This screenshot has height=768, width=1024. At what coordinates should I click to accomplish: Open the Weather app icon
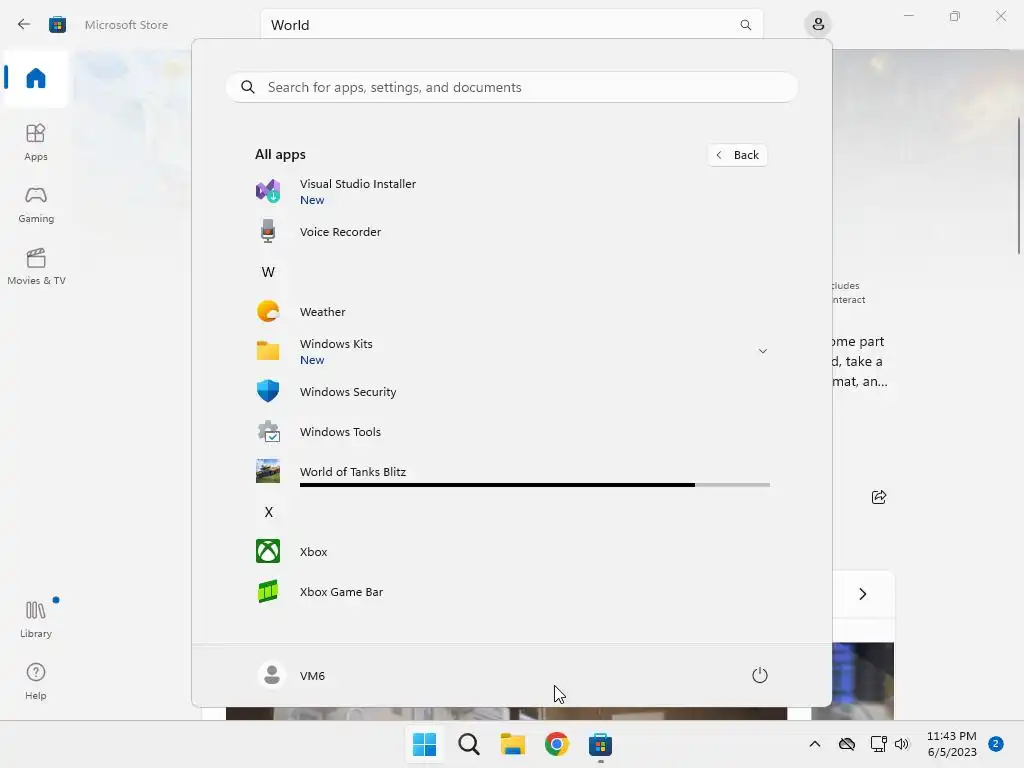[x=268, y=312]
